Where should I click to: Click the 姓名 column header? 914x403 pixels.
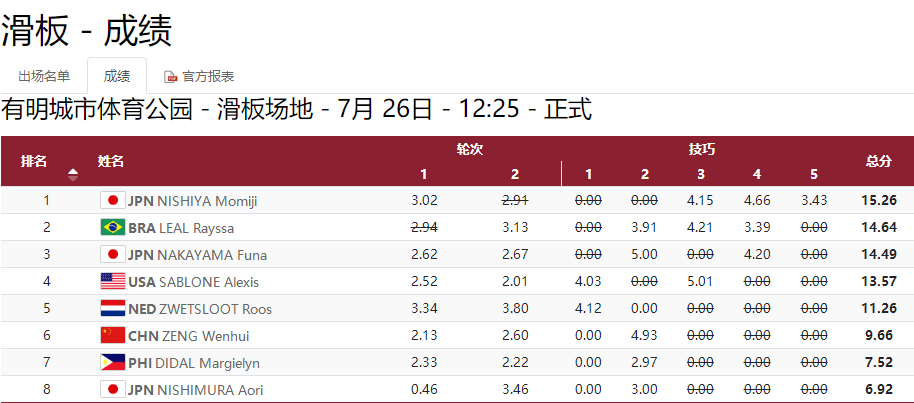pos(111,162)
